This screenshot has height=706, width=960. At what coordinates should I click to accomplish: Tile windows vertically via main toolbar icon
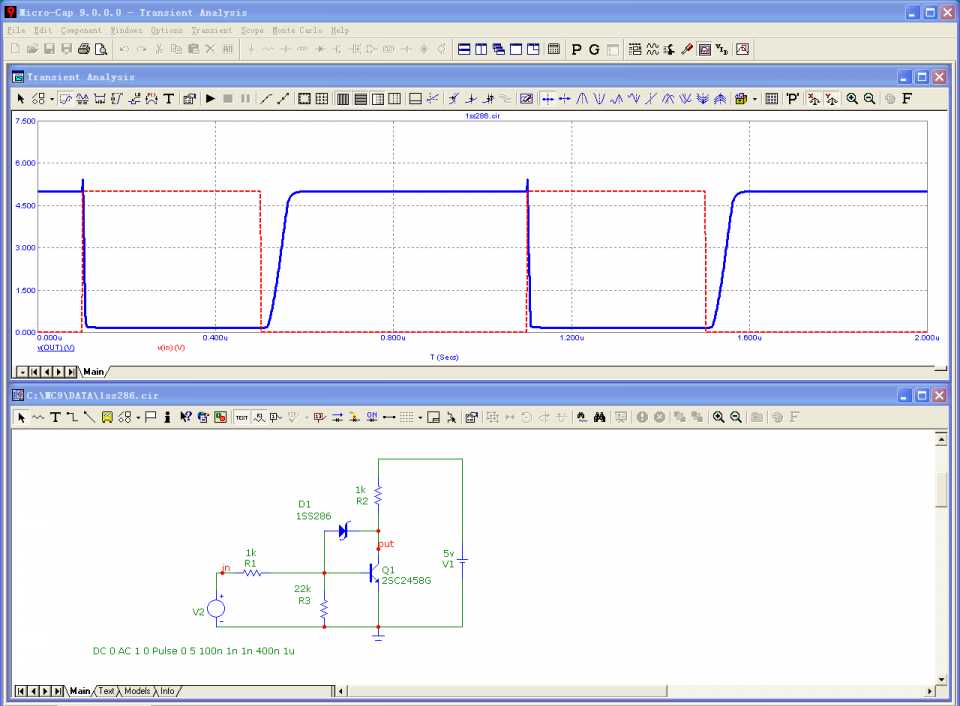(x=481, y=49)
